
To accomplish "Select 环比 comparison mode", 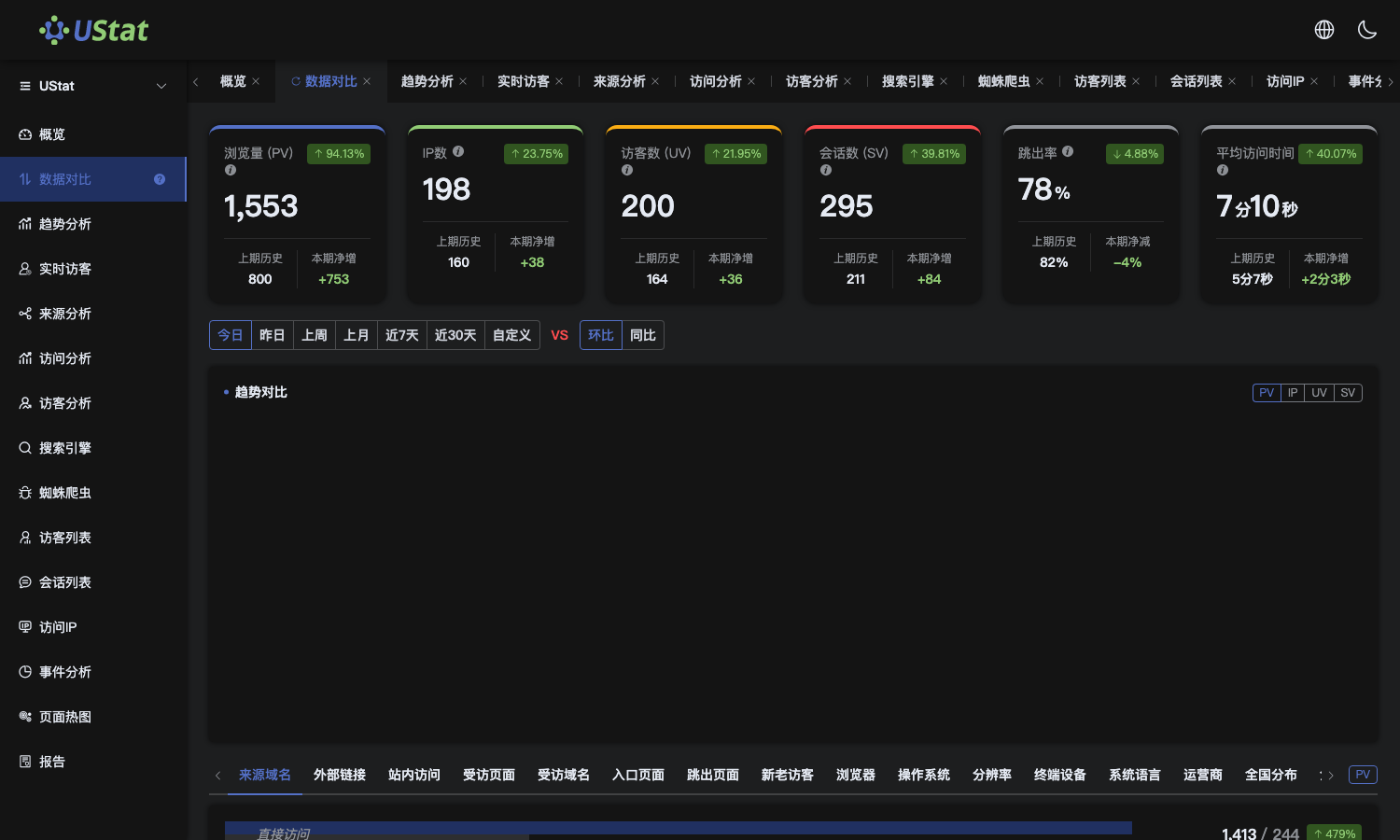I will [601, 335].
